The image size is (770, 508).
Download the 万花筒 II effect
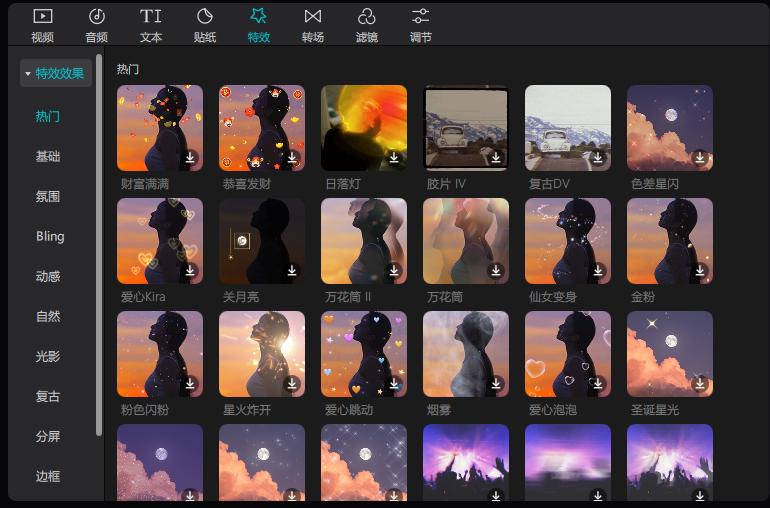click(x=394, y=271)
